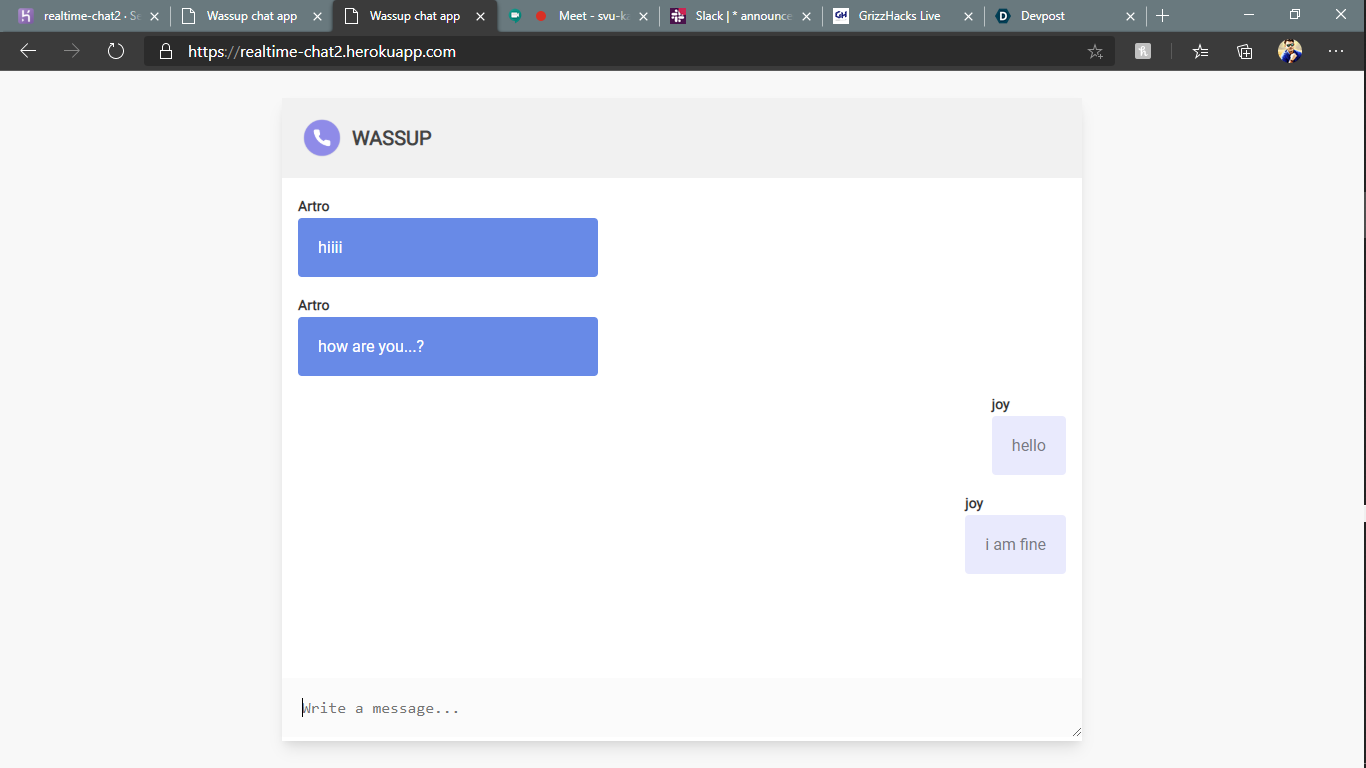Click the purple phone icon beside WASSUP
This screenshot has height=768, width=1366.
pyautogui.click(x=322, y=138)
